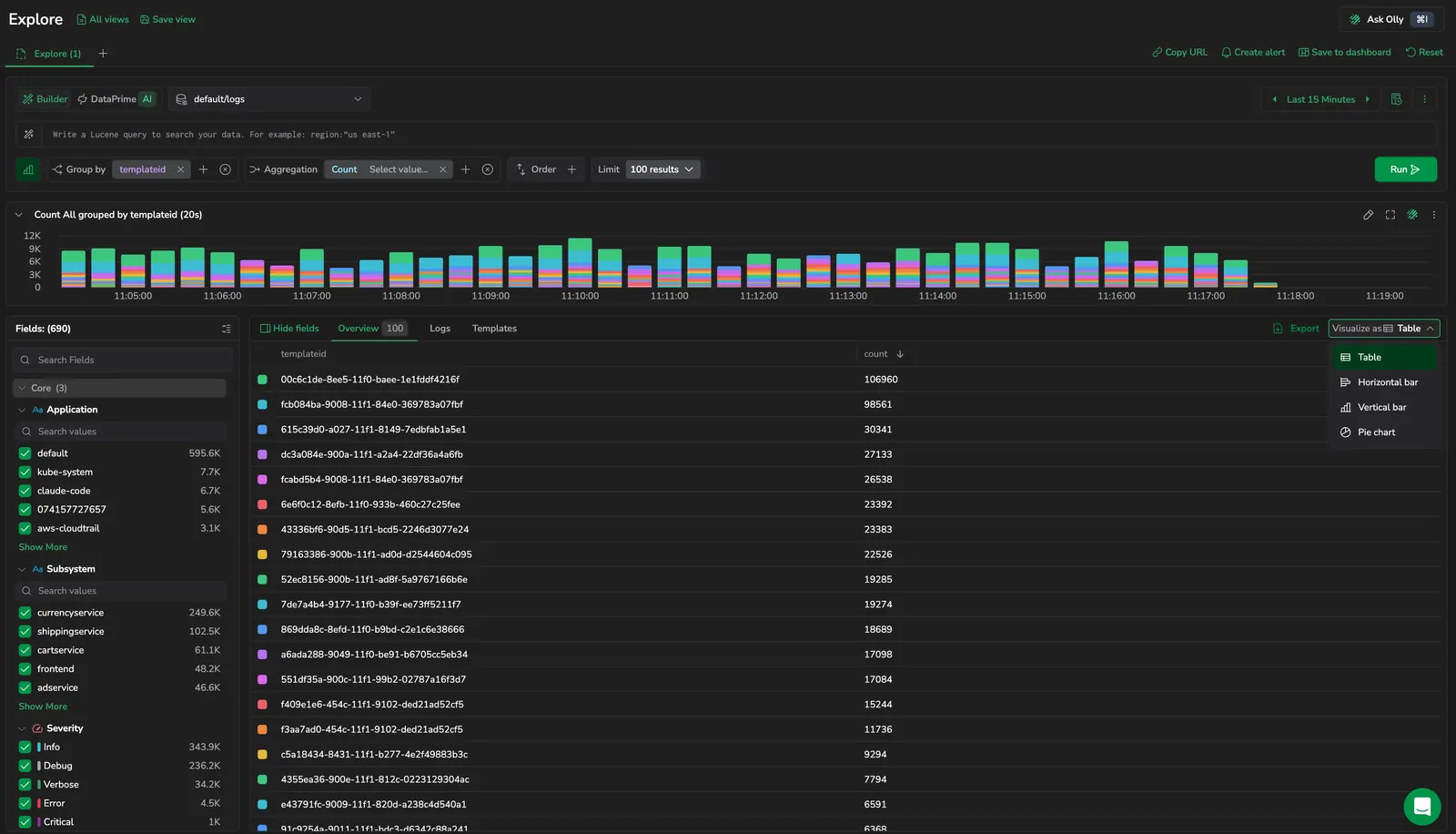Viewport: 1456px width, 834px height.
Task: Show More under Application values
Action: point(43,547)
